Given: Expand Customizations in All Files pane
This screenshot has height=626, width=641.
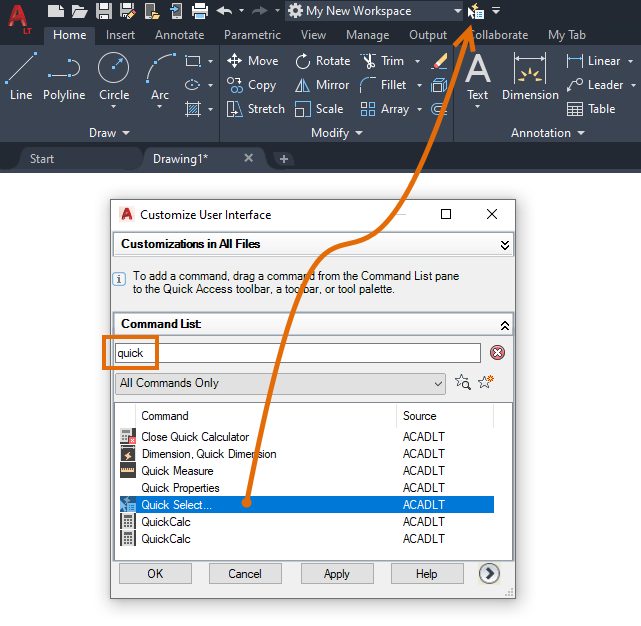Looking at the screenshot, I should click(x=505, y=245).
